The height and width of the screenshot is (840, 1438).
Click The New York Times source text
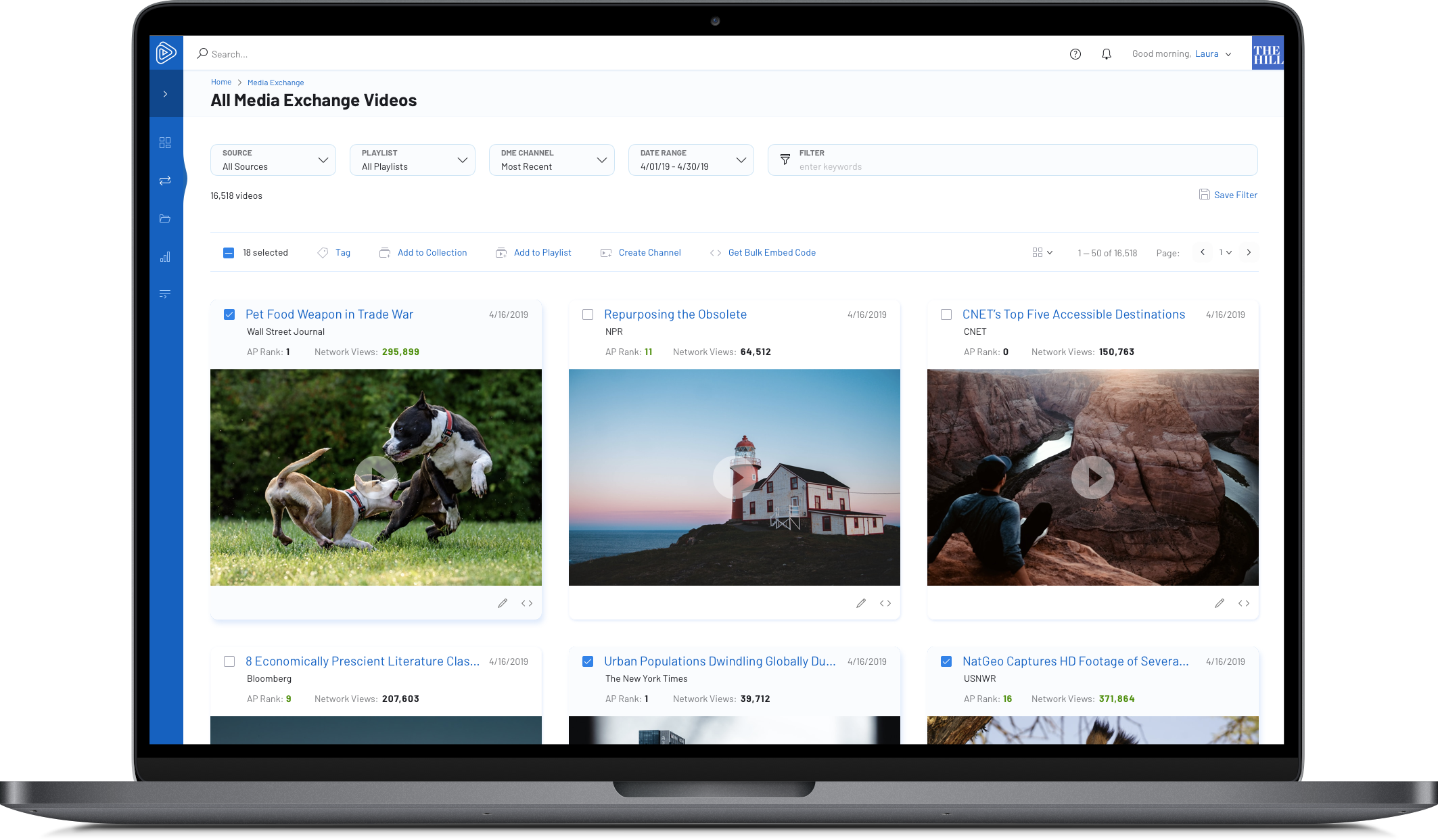click(646, 679)
